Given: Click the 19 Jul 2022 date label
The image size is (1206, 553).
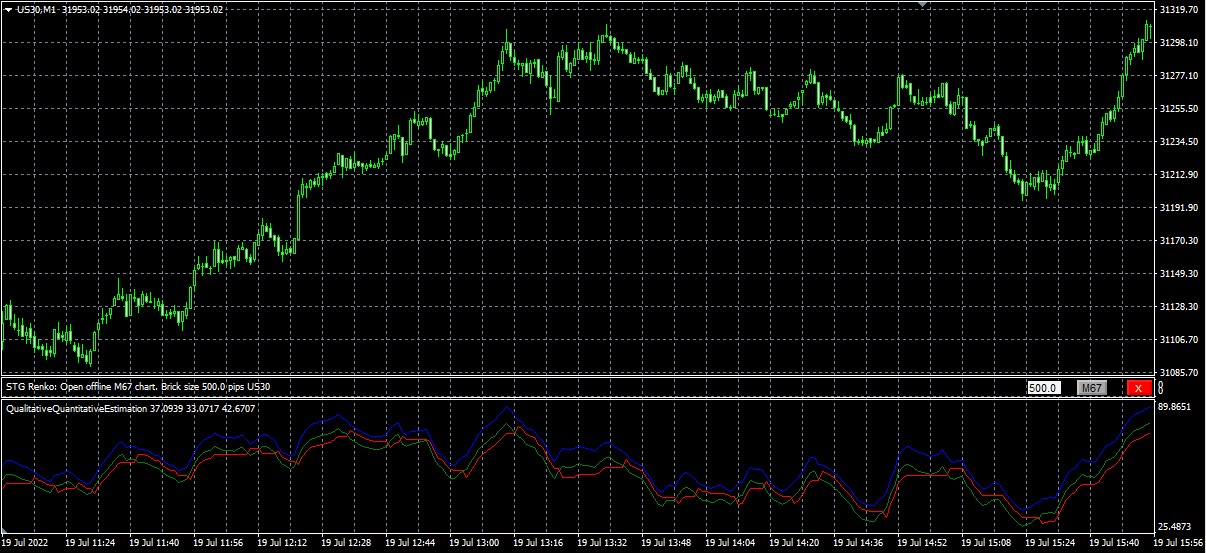Looking at the screenshot, I should [x=28, y=543].
